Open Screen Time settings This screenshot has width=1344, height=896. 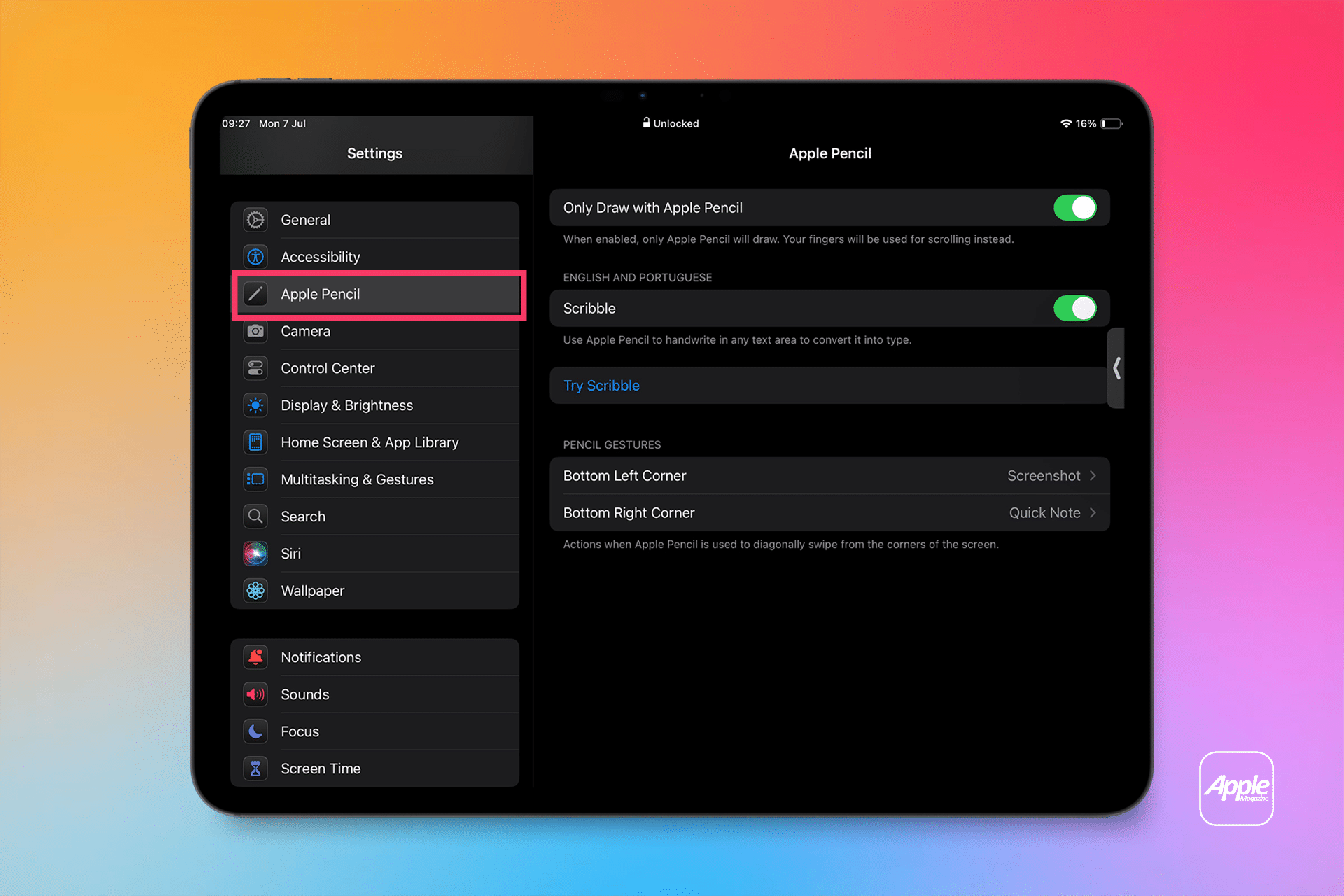click(x=375, y=769)
